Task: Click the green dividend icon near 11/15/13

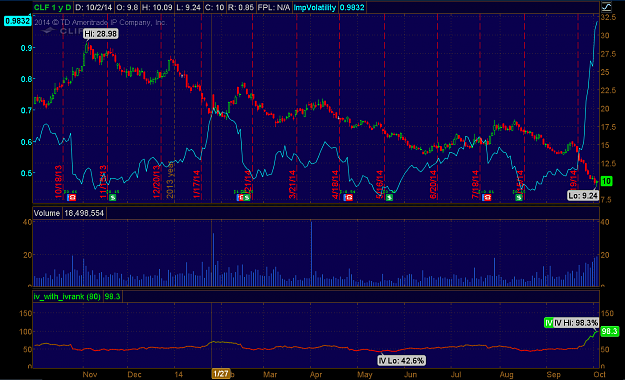Action: click(x=113, y=197)
